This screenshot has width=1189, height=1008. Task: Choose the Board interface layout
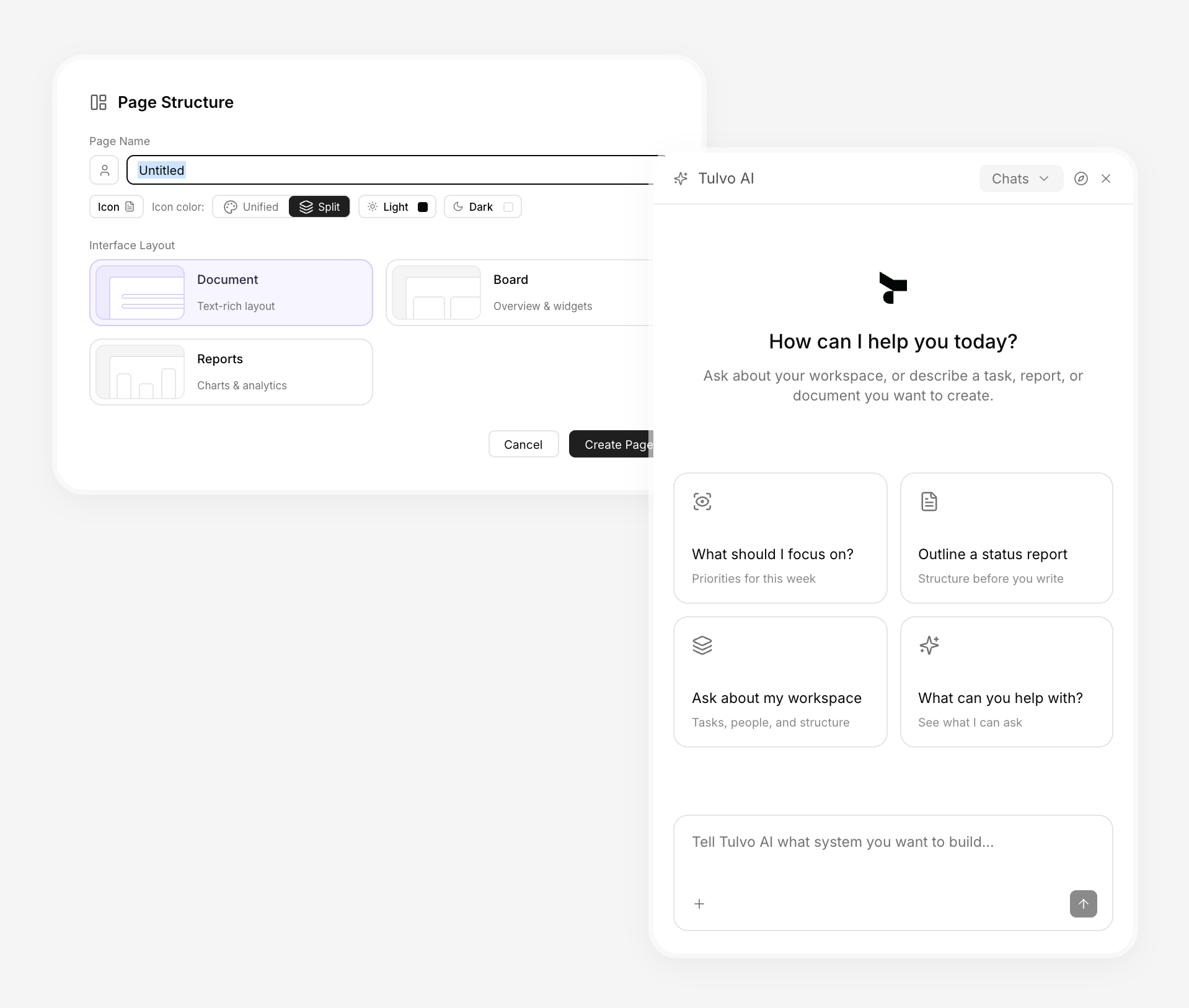[519, 293]
